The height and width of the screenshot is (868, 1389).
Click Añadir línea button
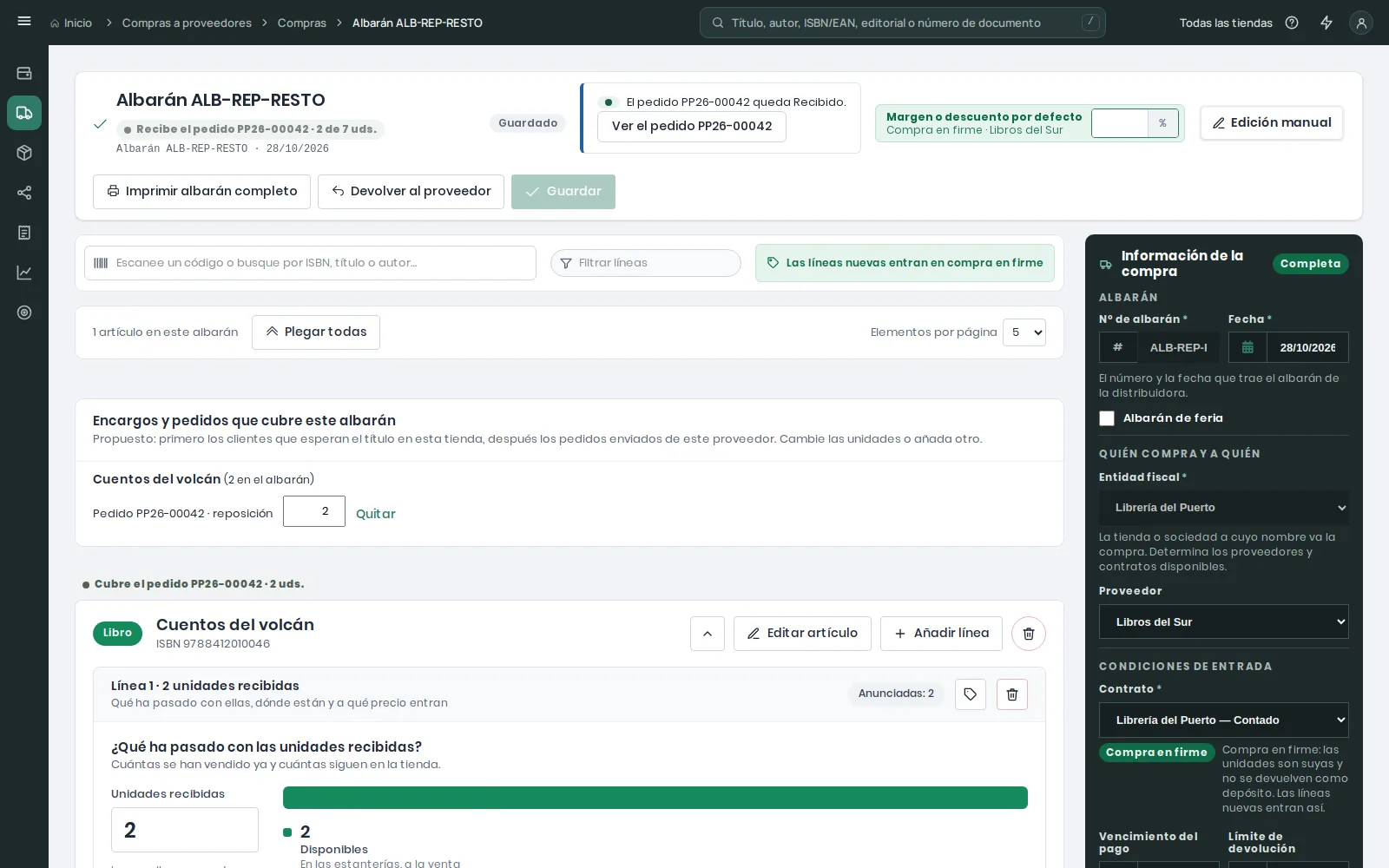[941, 634]
